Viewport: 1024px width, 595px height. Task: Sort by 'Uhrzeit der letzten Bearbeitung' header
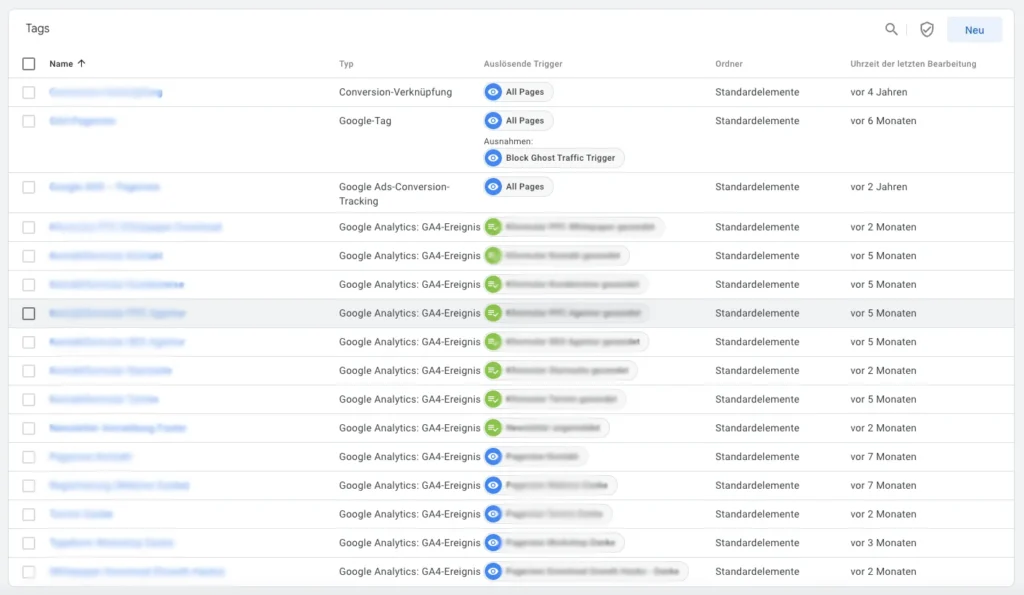pos(913,64)
